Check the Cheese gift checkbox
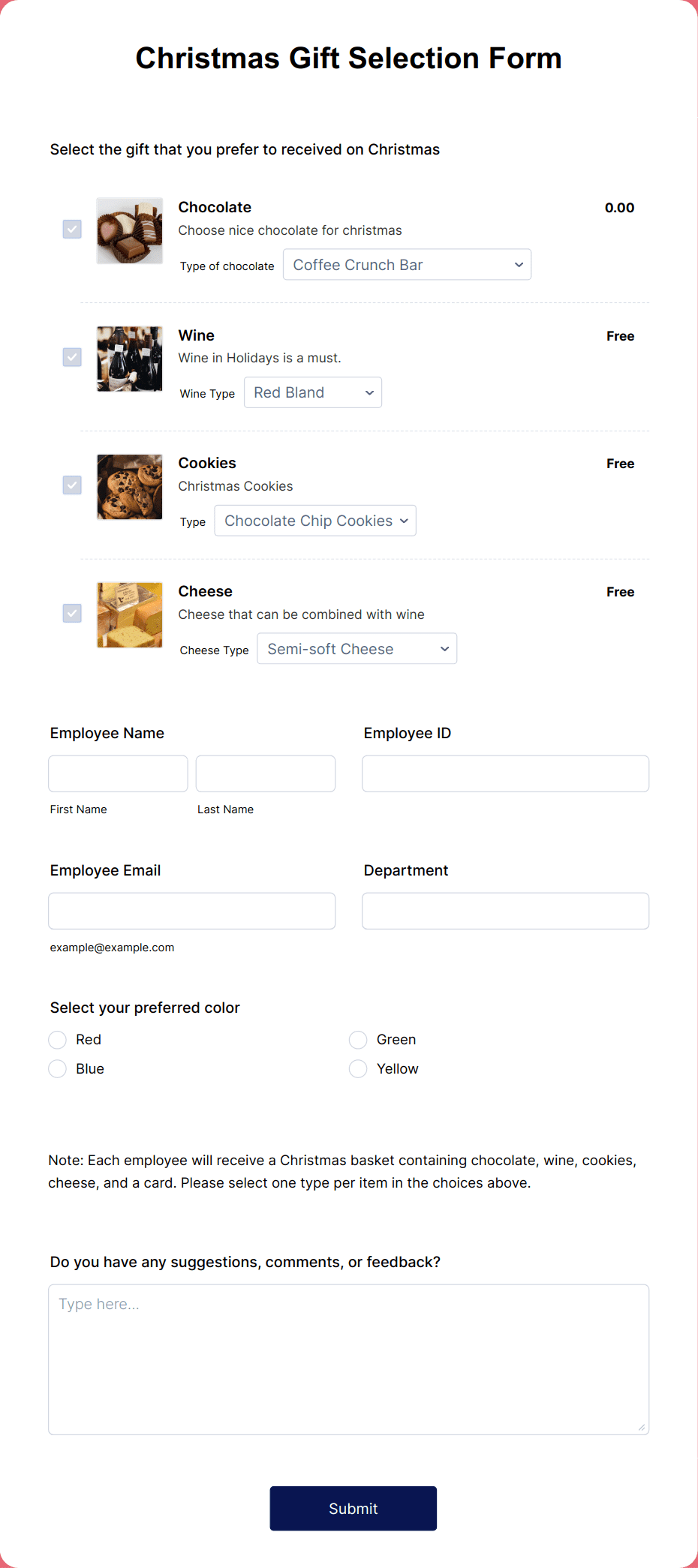Screen dimensions: 698x1568 tap(71, 613)
